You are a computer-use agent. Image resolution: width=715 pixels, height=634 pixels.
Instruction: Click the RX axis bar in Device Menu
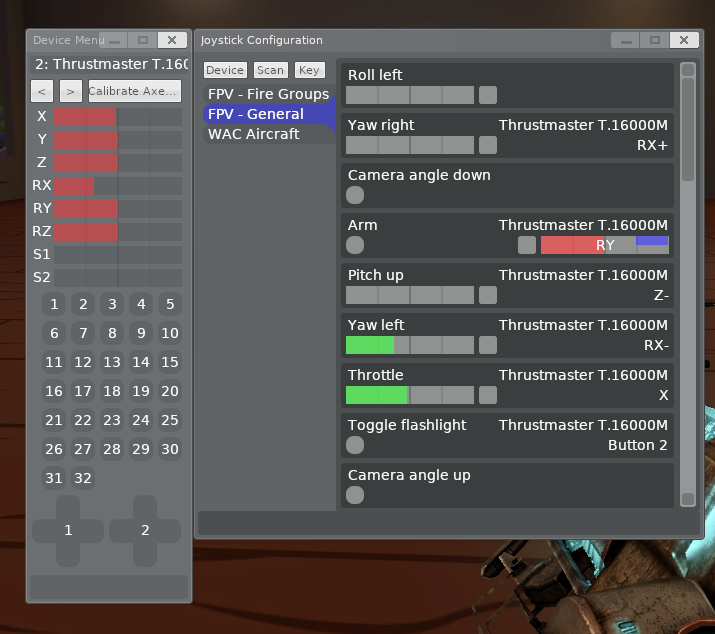point(118,186)
